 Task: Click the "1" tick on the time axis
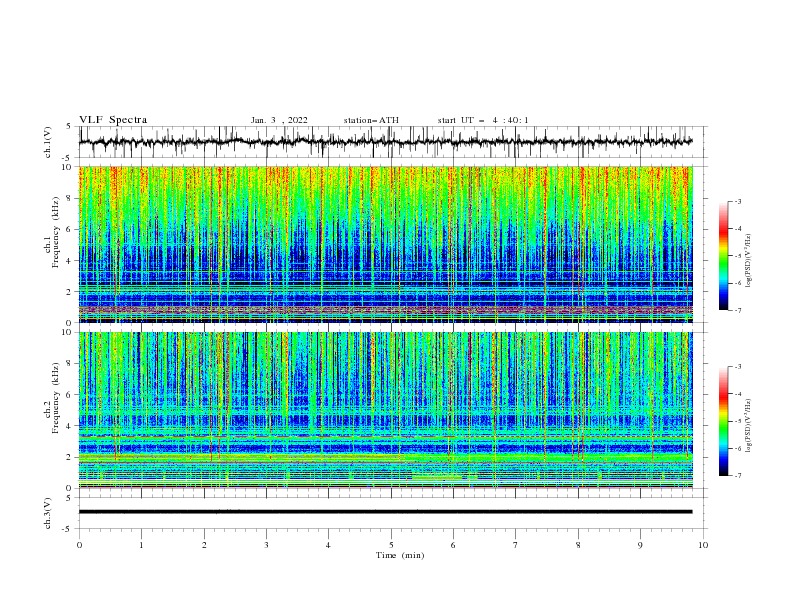click(x=142, y=545)
